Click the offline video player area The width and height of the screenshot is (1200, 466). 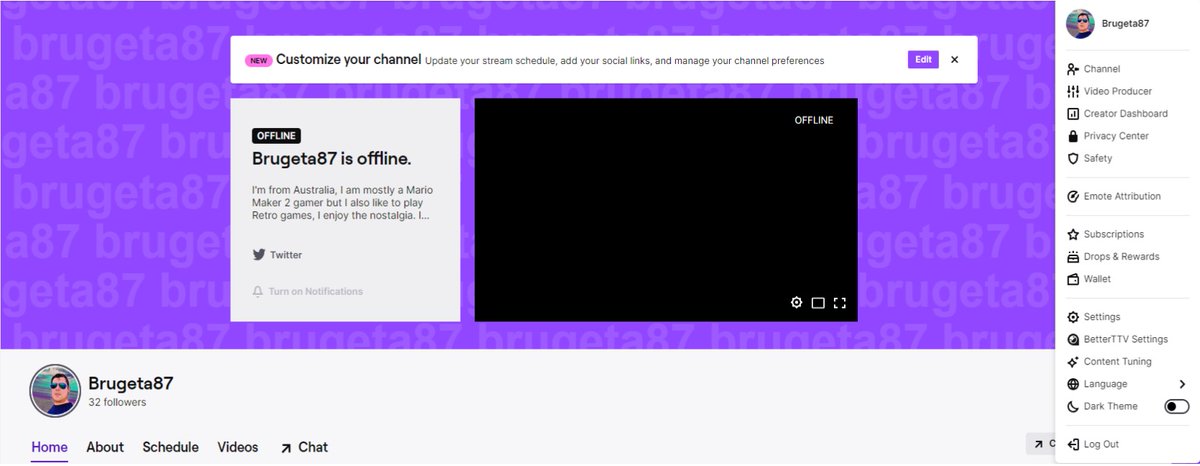666,210
